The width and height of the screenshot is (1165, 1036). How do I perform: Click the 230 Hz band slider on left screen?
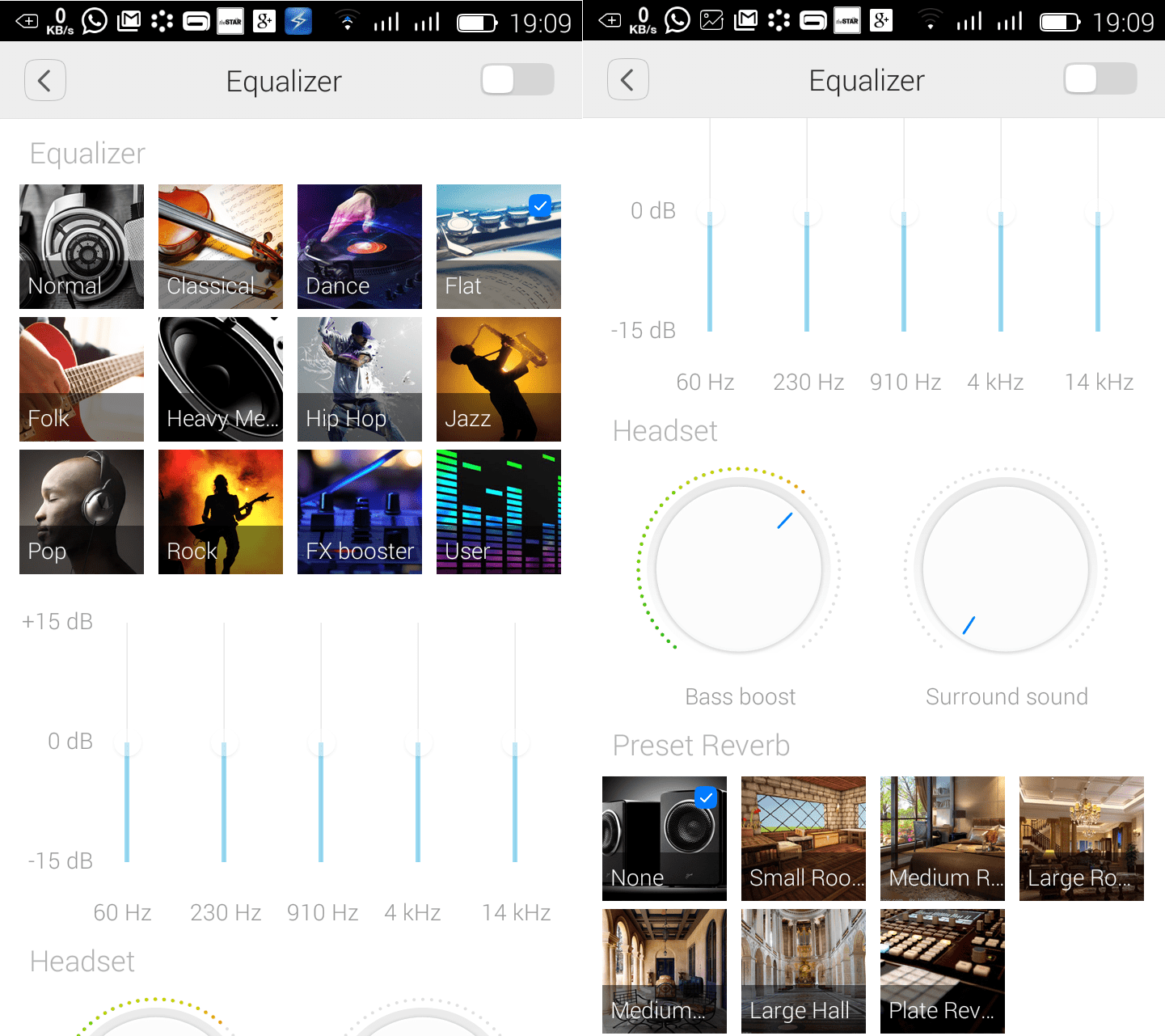[224, 742]
